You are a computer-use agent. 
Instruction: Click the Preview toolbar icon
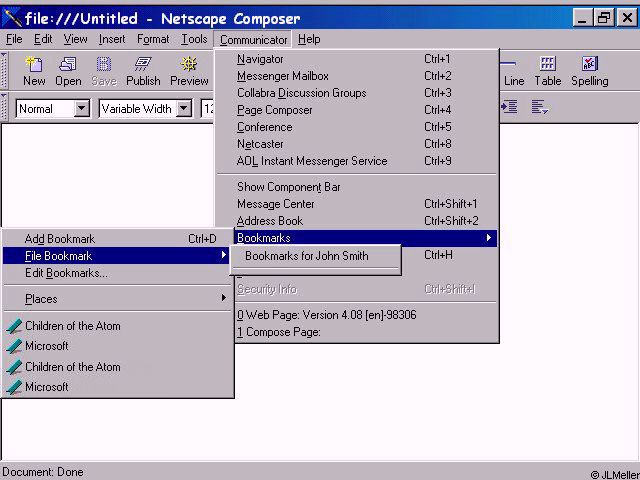[x=189, y=71]
